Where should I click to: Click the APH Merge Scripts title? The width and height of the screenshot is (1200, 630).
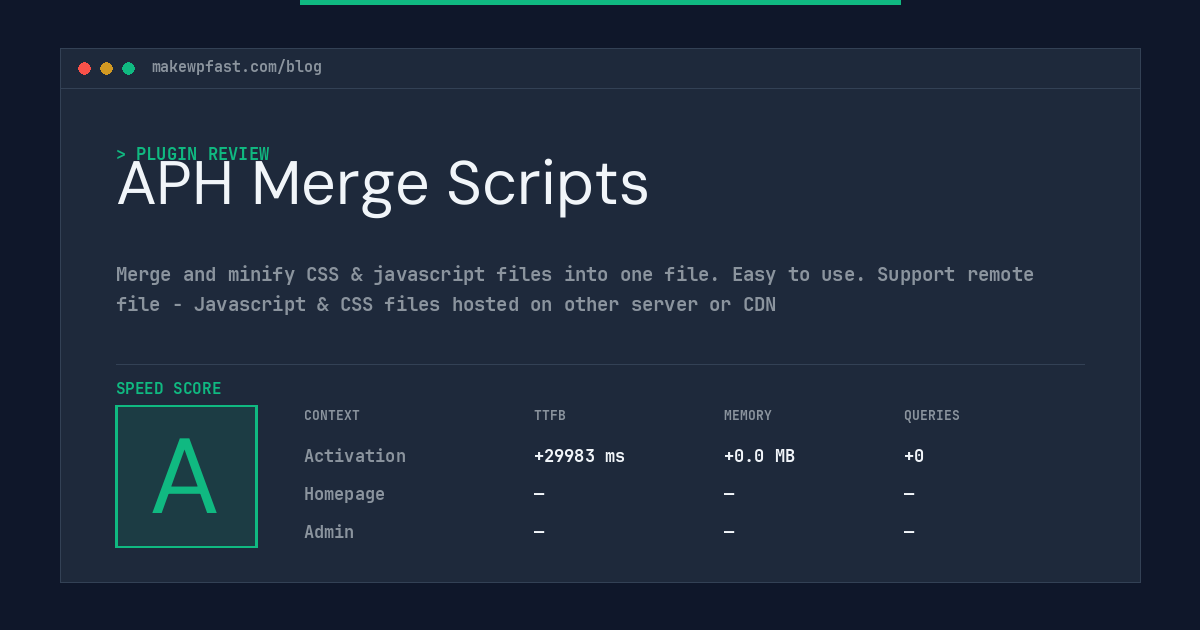(383, 185)
